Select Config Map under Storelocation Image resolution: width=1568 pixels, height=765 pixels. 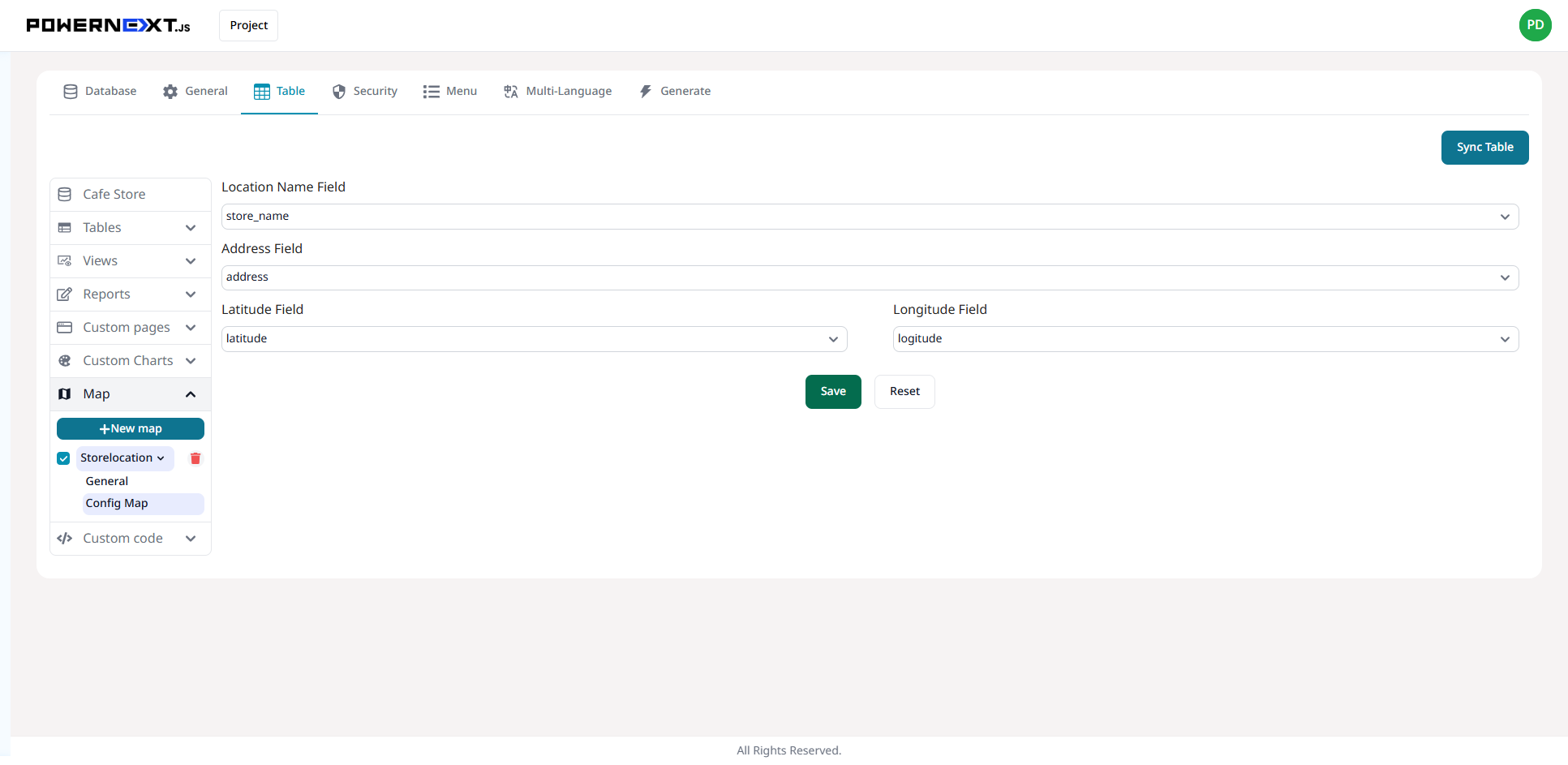coord(143,504)
